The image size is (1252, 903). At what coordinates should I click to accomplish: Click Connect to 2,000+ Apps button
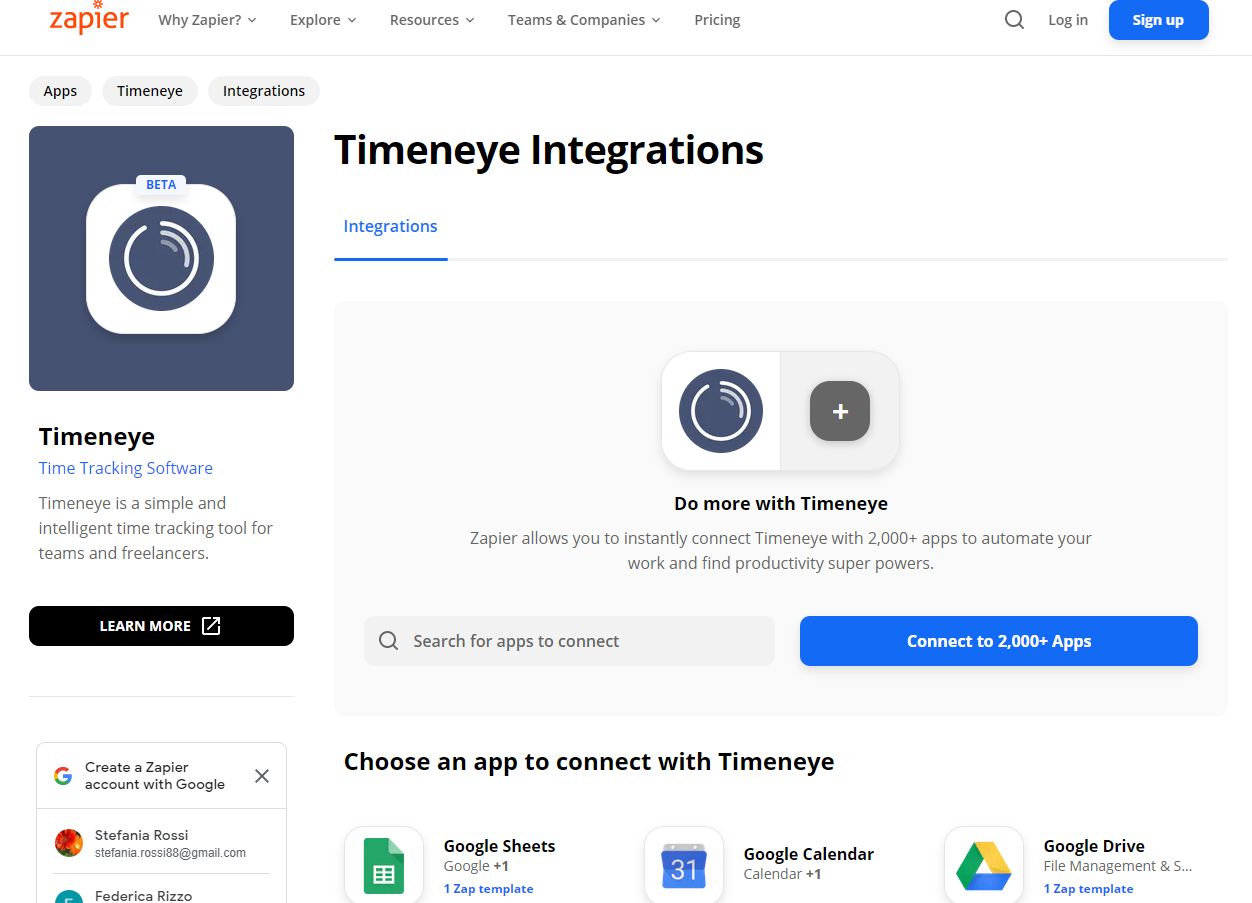point(998,641)
